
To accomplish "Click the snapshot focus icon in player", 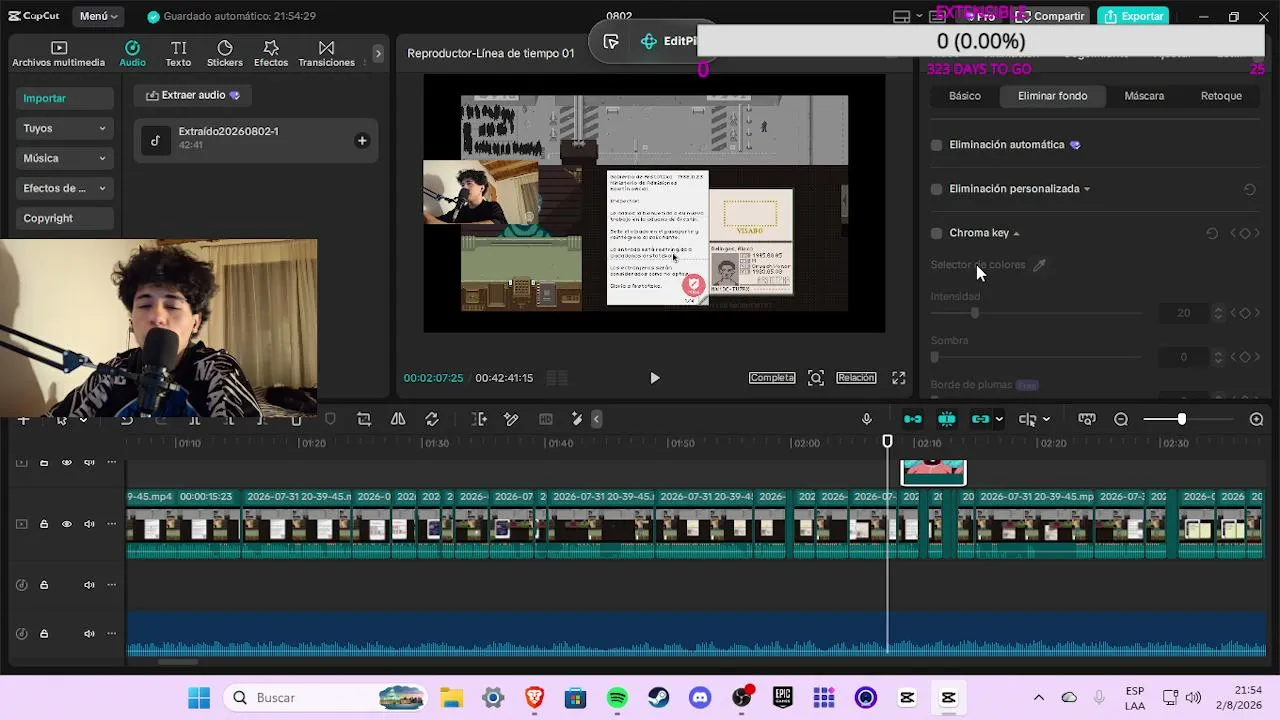I will click(816, 378).
